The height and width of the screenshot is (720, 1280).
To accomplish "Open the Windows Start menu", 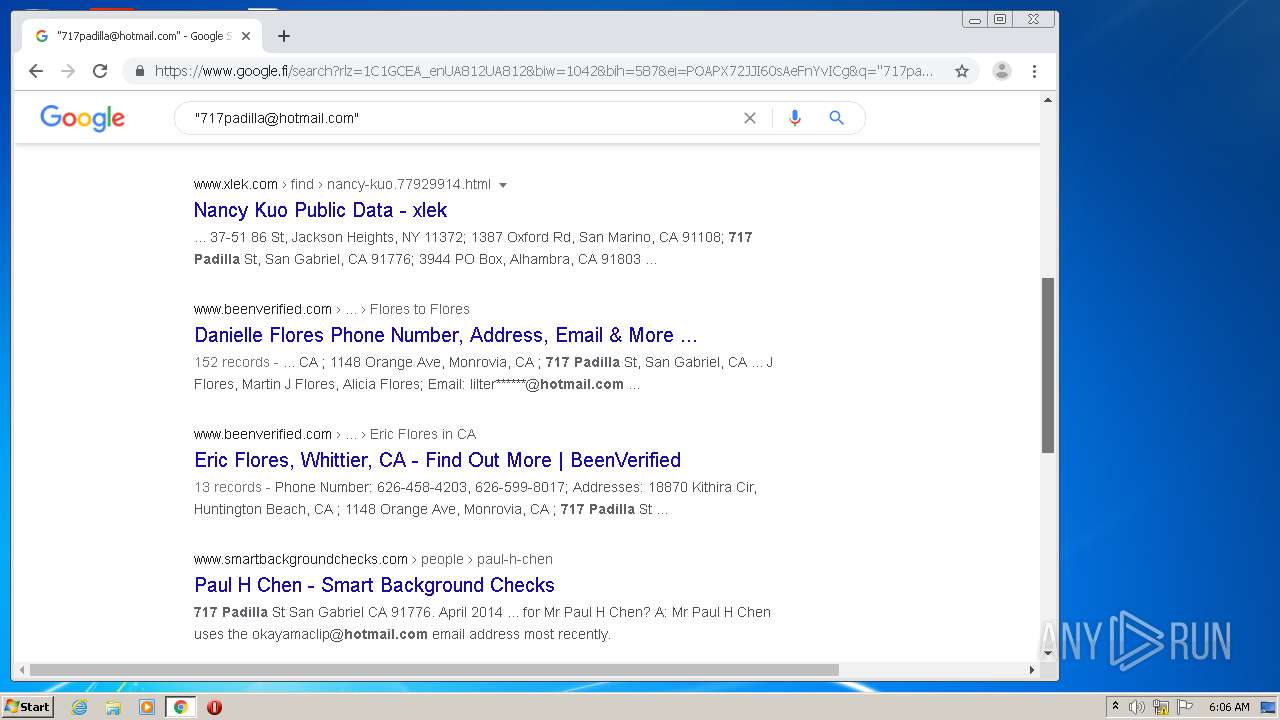I will (27, 706).
